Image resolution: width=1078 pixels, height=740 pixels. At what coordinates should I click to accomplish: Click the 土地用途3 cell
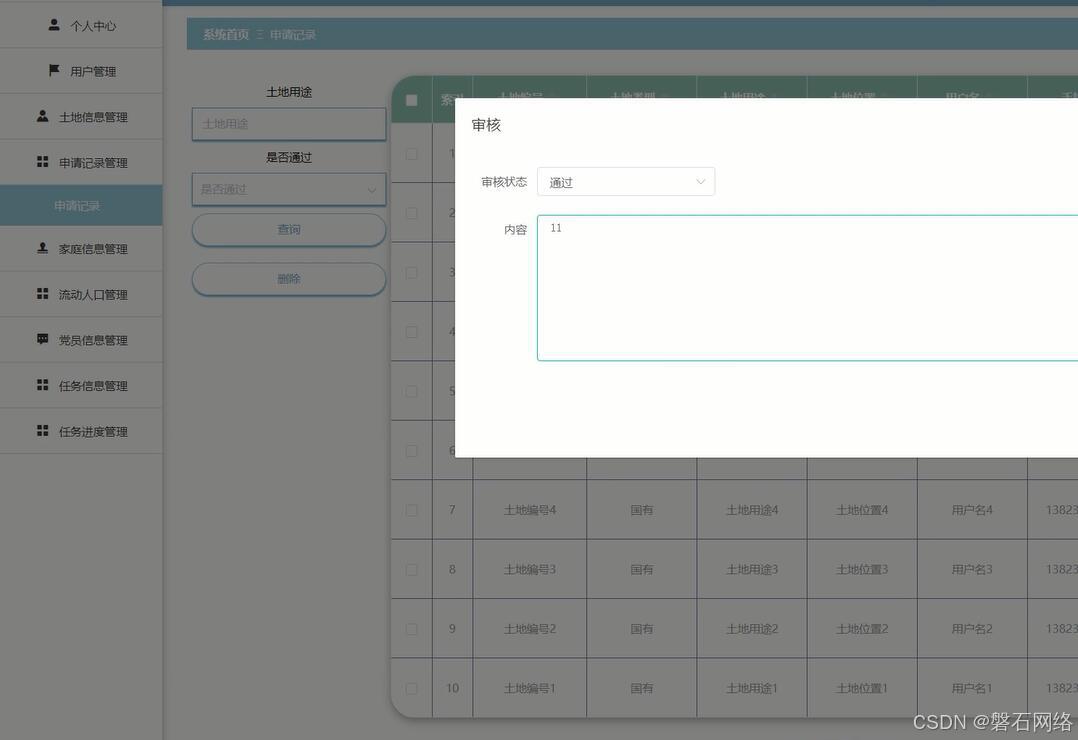tap(752, 569)
